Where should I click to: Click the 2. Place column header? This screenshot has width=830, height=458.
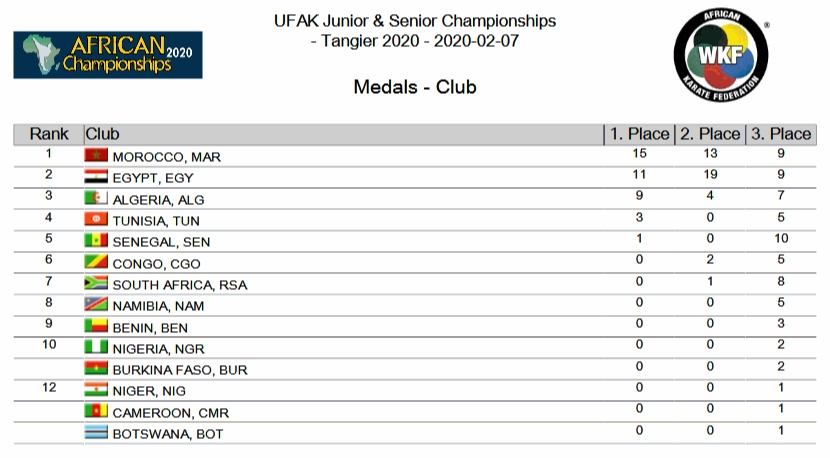710,134
